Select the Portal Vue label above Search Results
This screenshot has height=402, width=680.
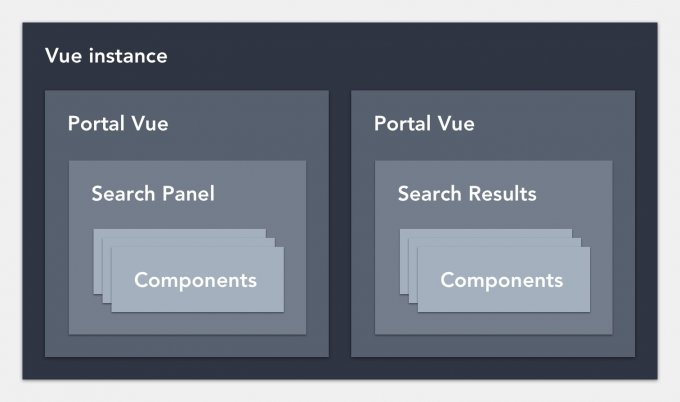tap(424, 124)
